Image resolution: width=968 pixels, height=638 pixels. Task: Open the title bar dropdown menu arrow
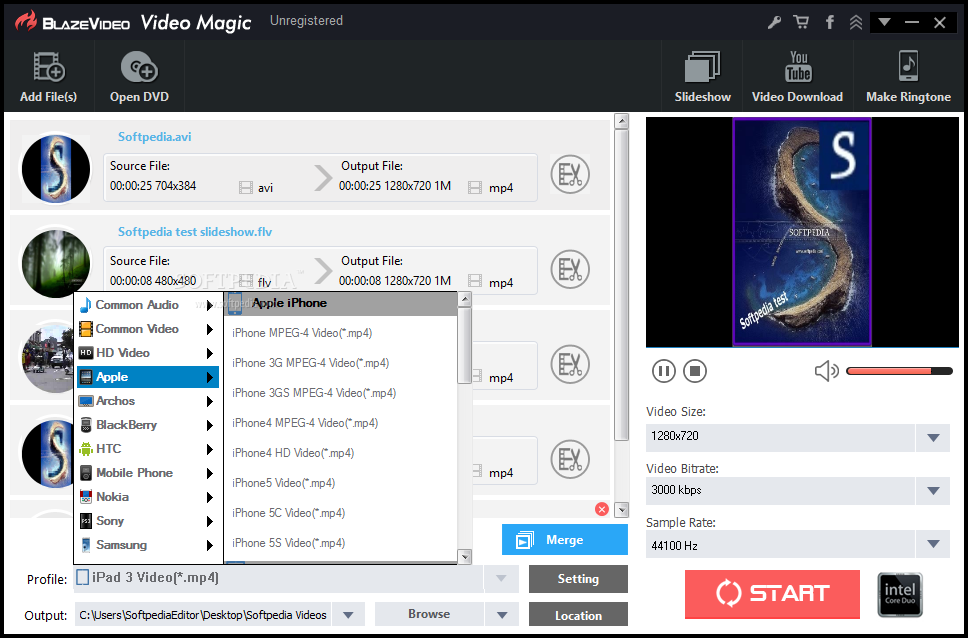(x=884, y=22)
